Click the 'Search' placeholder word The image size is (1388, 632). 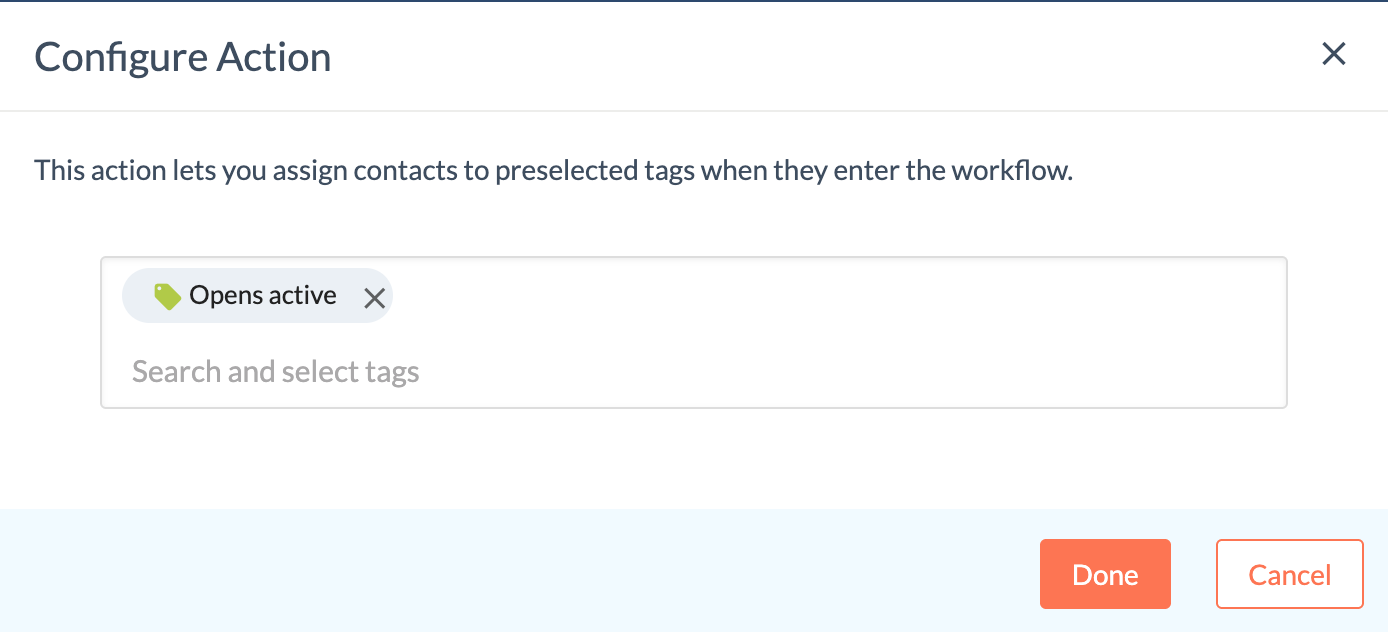tap(176, 372)
